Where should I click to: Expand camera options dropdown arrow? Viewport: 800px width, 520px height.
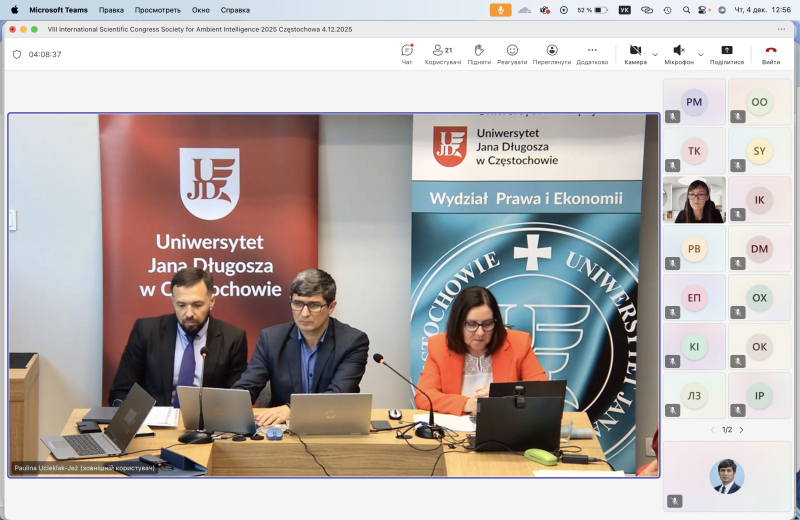(x=655, y=54)
